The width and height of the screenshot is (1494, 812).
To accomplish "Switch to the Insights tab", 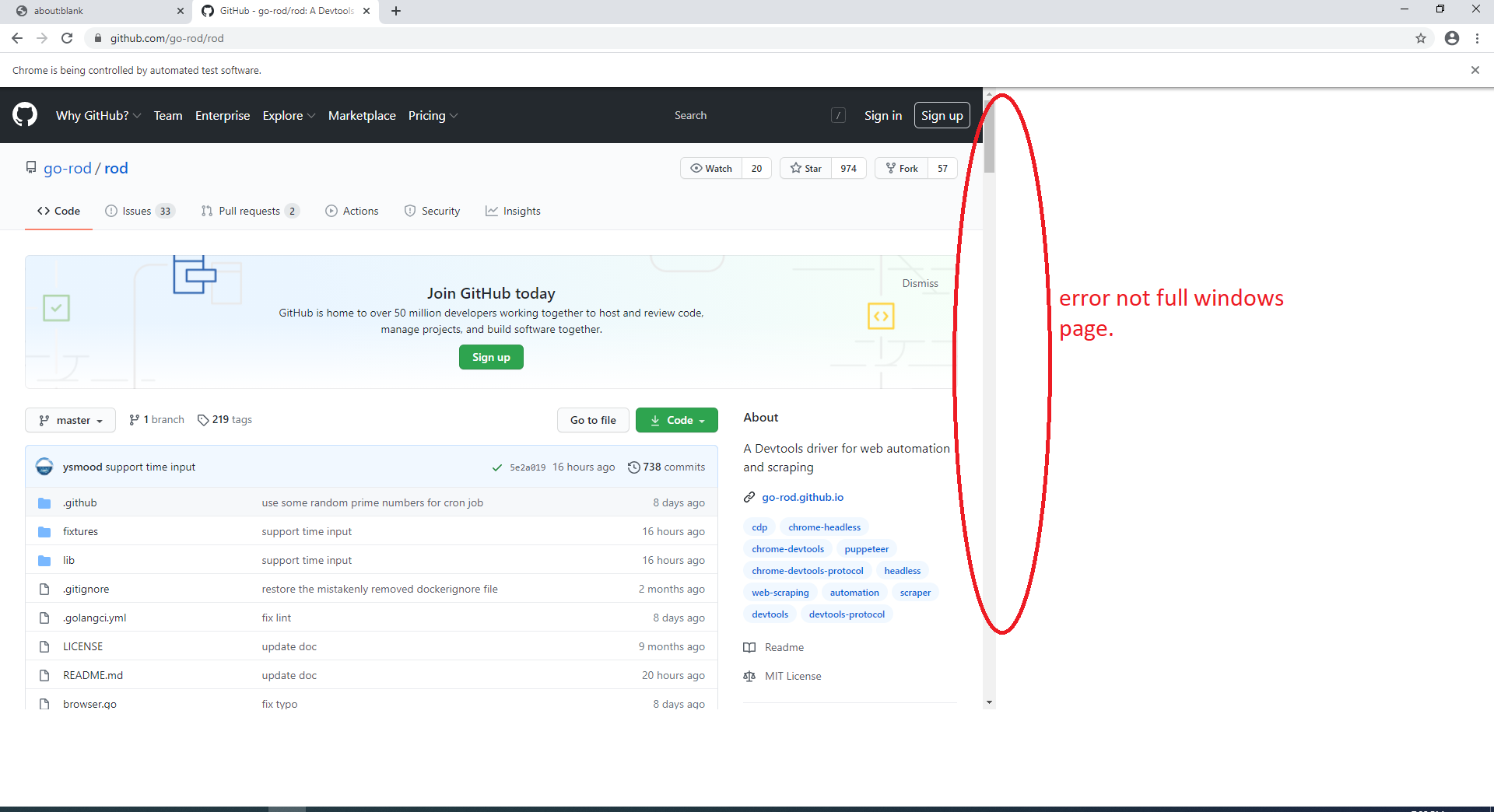I will coord(513,211).
